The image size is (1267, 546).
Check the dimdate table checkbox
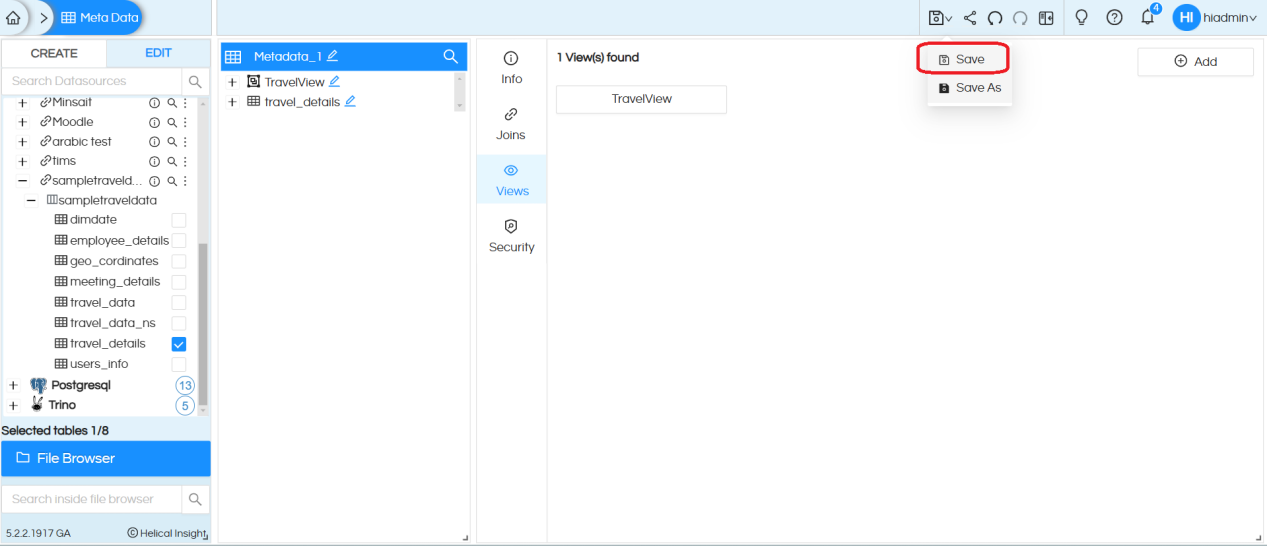point(179,220)
